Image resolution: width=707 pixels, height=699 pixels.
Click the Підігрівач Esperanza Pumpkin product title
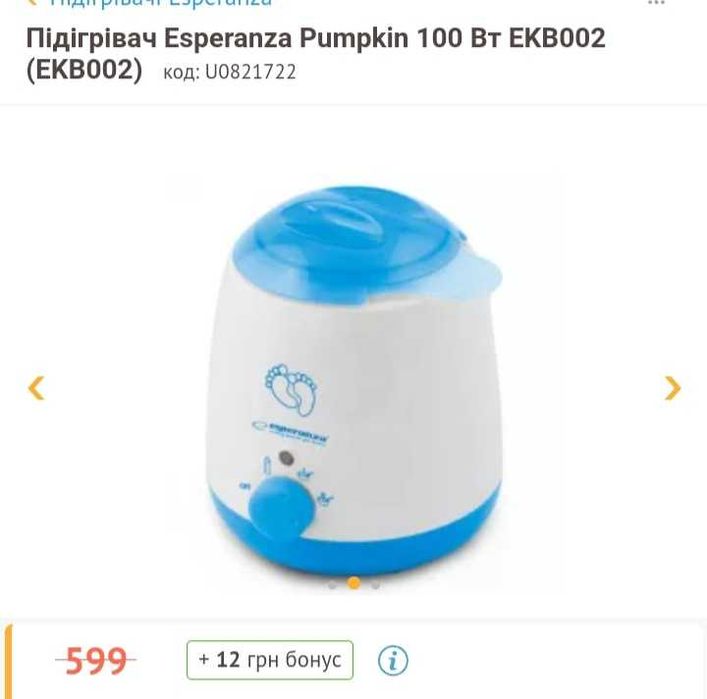pyautogui.click(x=316, y=54)
